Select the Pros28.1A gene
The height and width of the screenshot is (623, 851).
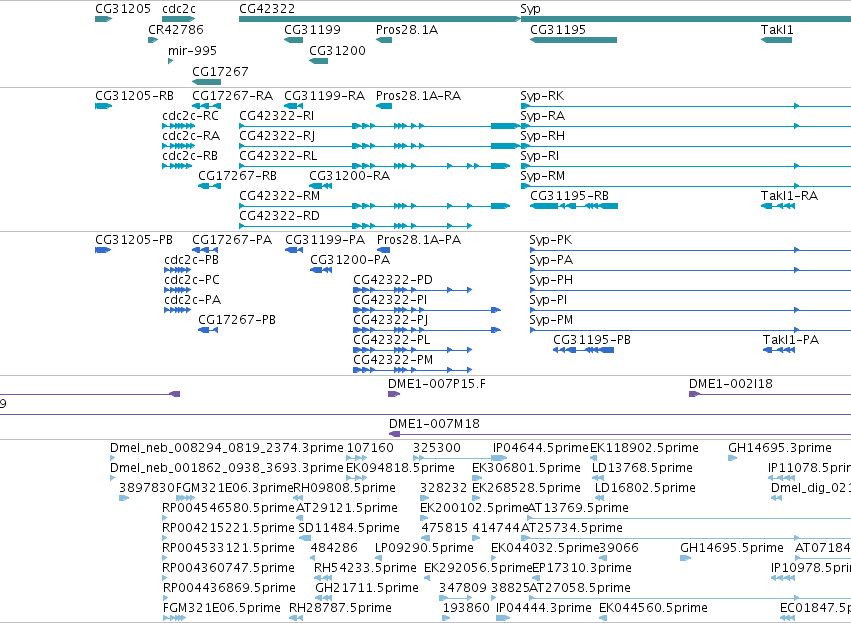click(x=384, y=40)
